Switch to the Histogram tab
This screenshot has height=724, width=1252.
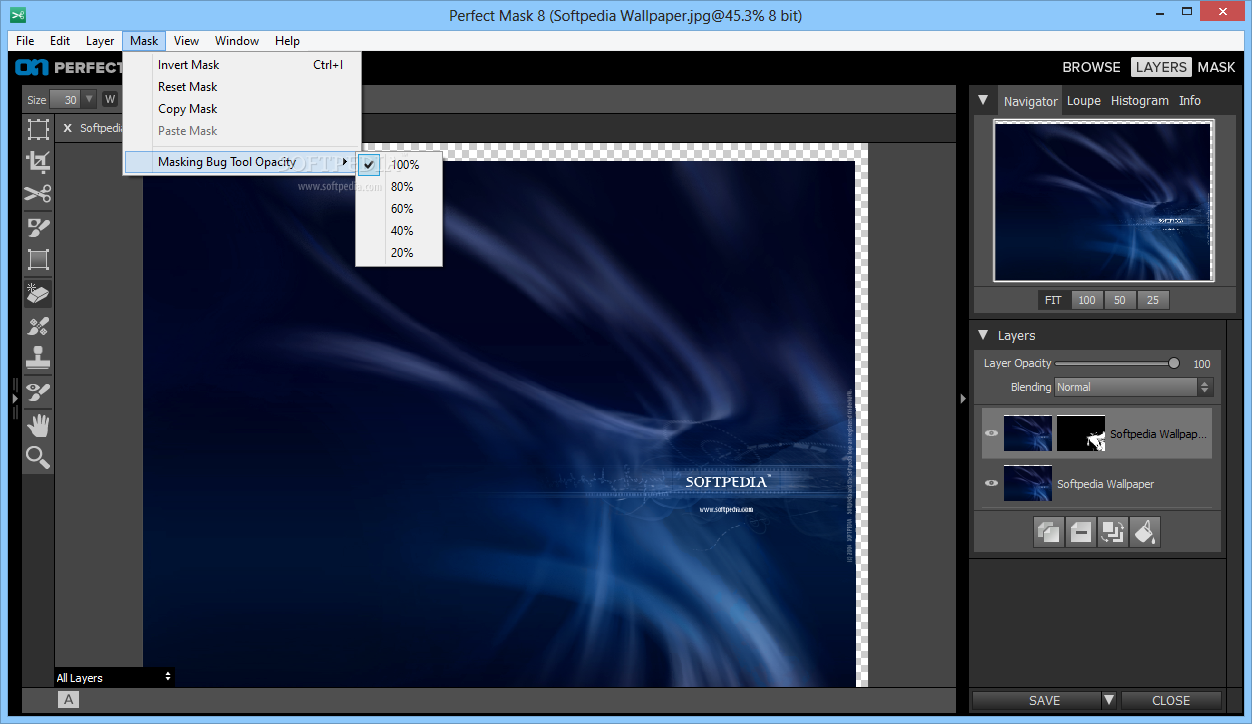(1139, 100)
